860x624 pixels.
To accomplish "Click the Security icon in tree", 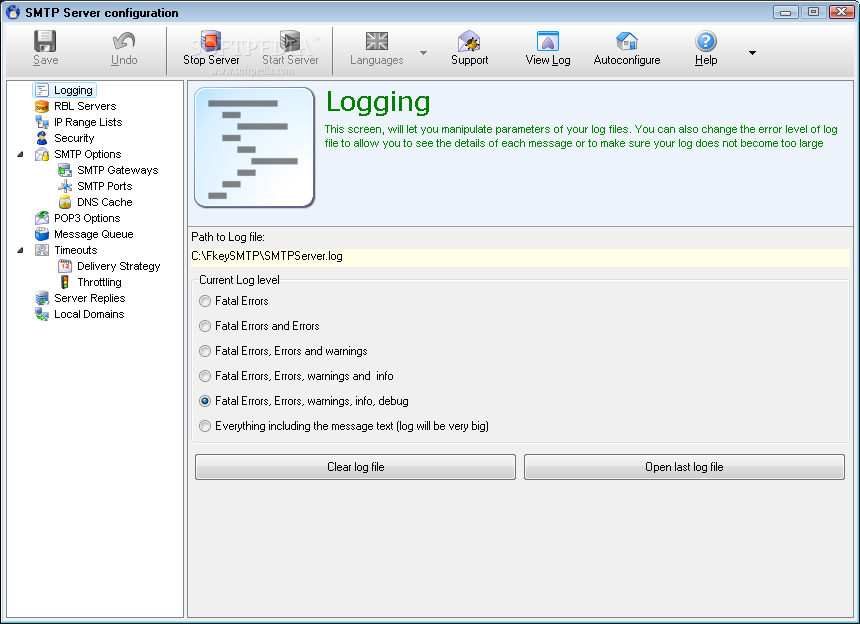I will 42,138.
